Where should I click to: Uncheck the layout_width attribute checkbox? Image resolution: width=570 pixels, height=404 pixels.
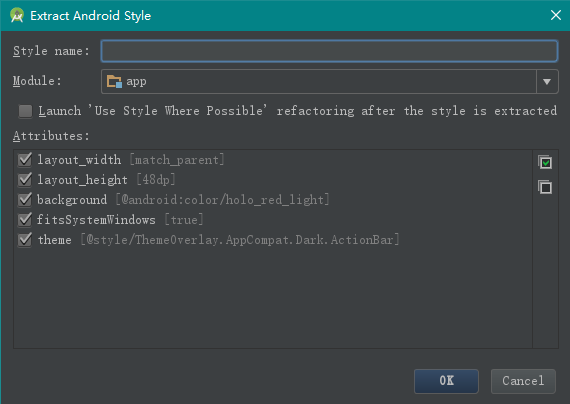pyautogui.click(x=25, y=160)
